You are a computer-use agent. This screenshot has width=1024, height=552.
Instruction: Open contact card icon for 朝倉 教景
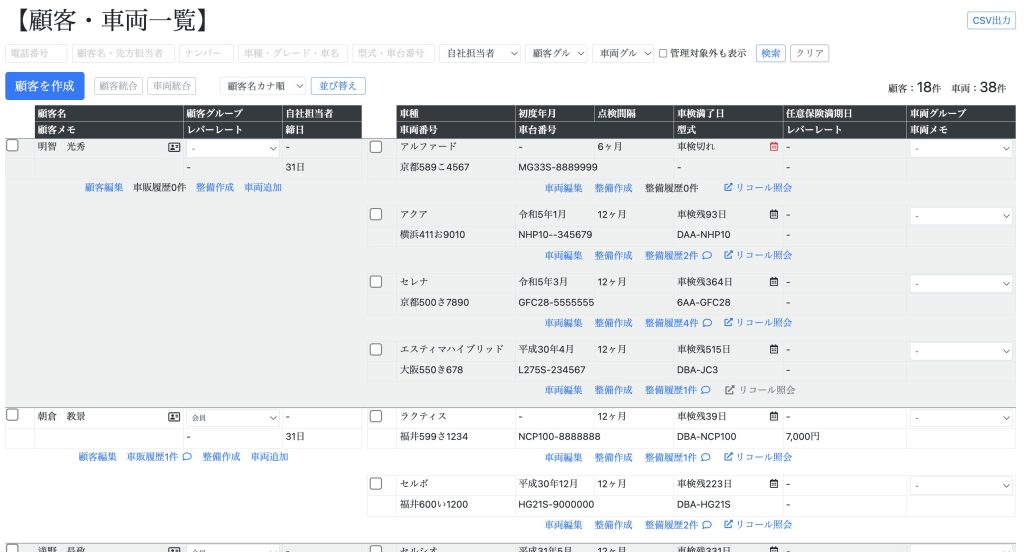tap(174, 417)
